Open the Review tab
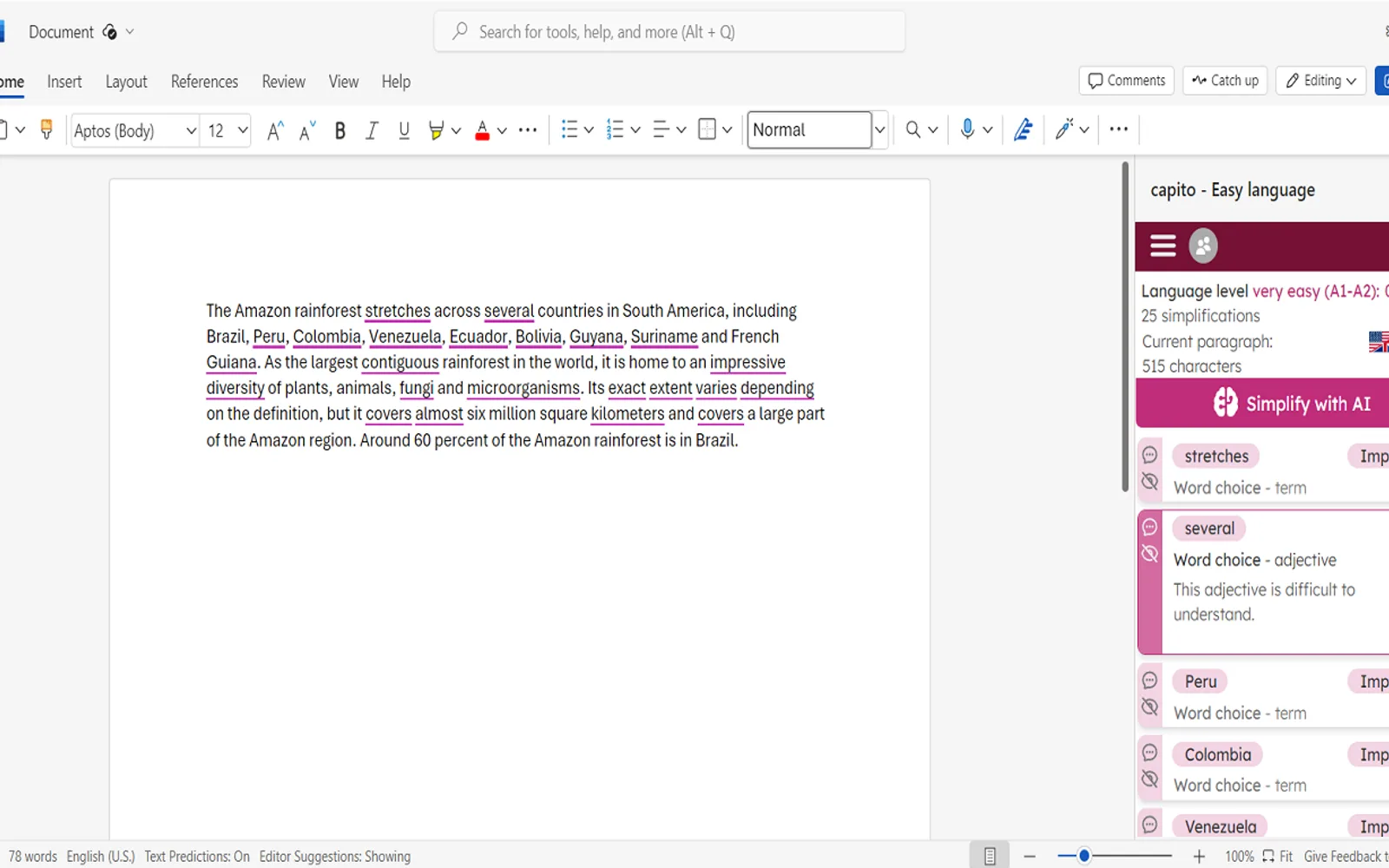The width and height of the screenshot is (1389, 868). (x=284, y=82)
